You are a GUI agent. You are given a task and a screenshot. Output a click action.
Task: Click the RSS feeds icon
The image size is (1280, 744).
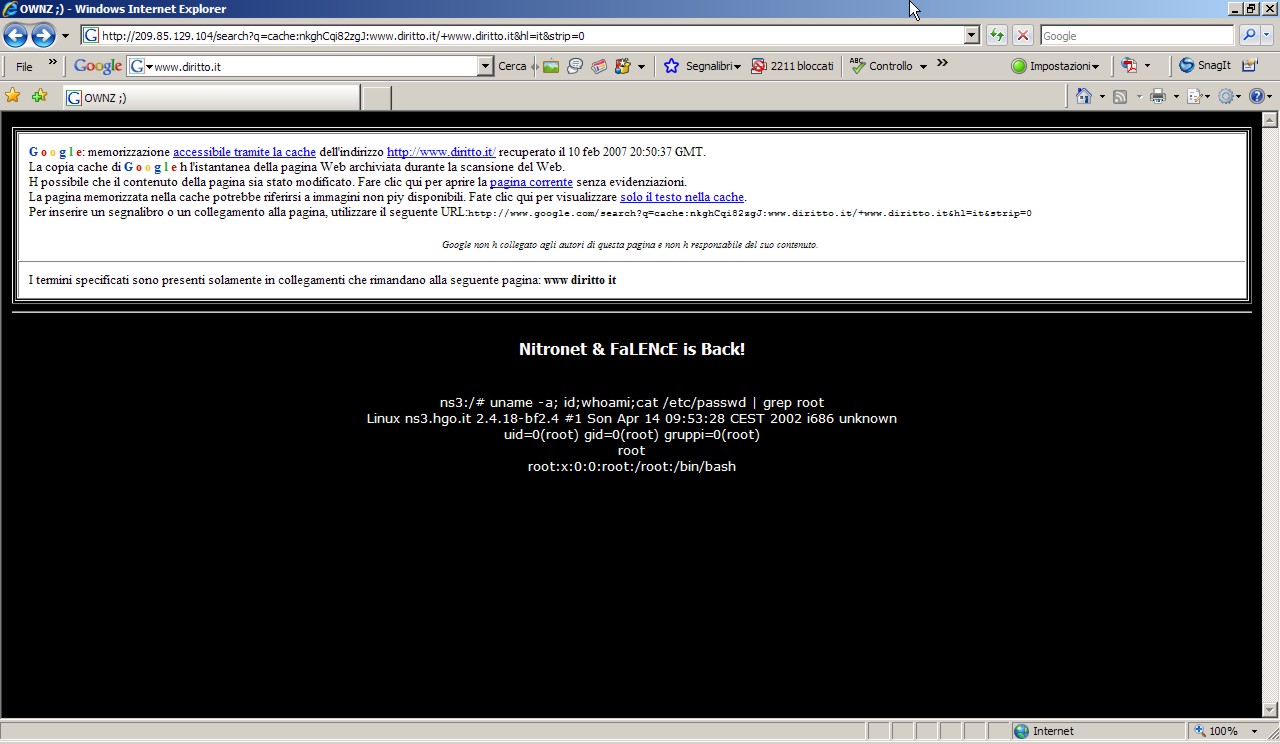(x=1120, y=96)
